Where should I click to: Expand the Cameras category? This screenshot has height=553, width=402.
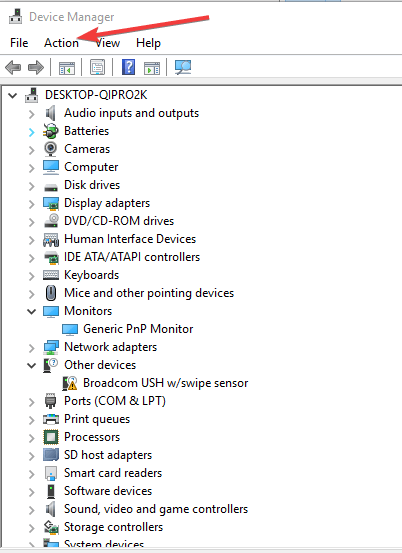(31, 150)
